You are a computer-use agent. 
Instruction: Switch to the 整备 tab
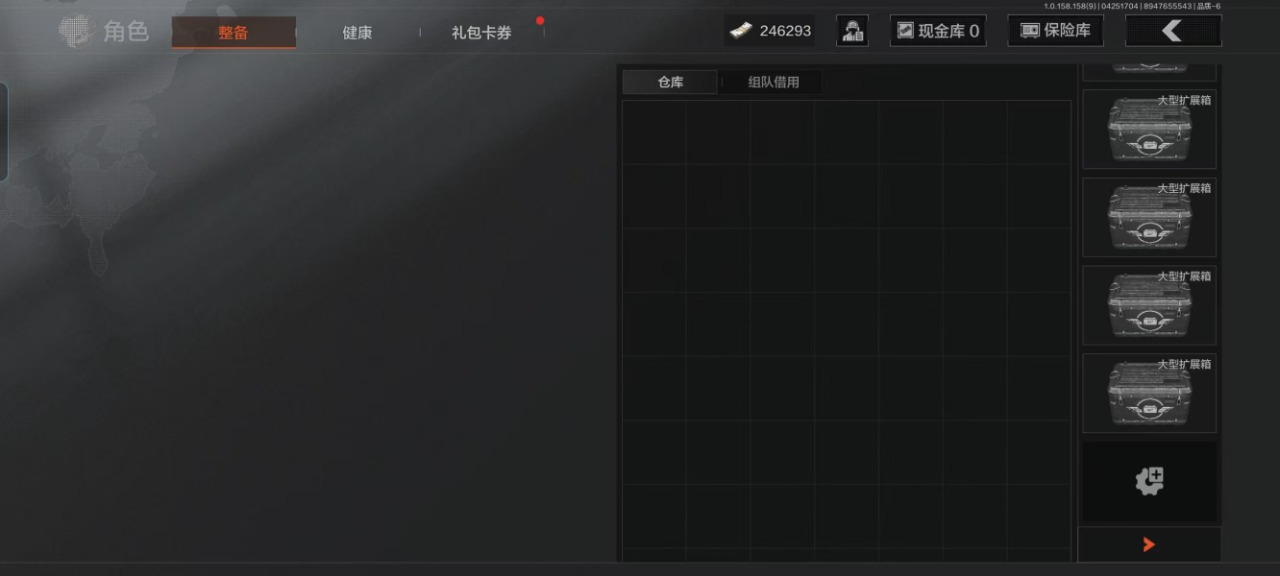click(234, 33)
